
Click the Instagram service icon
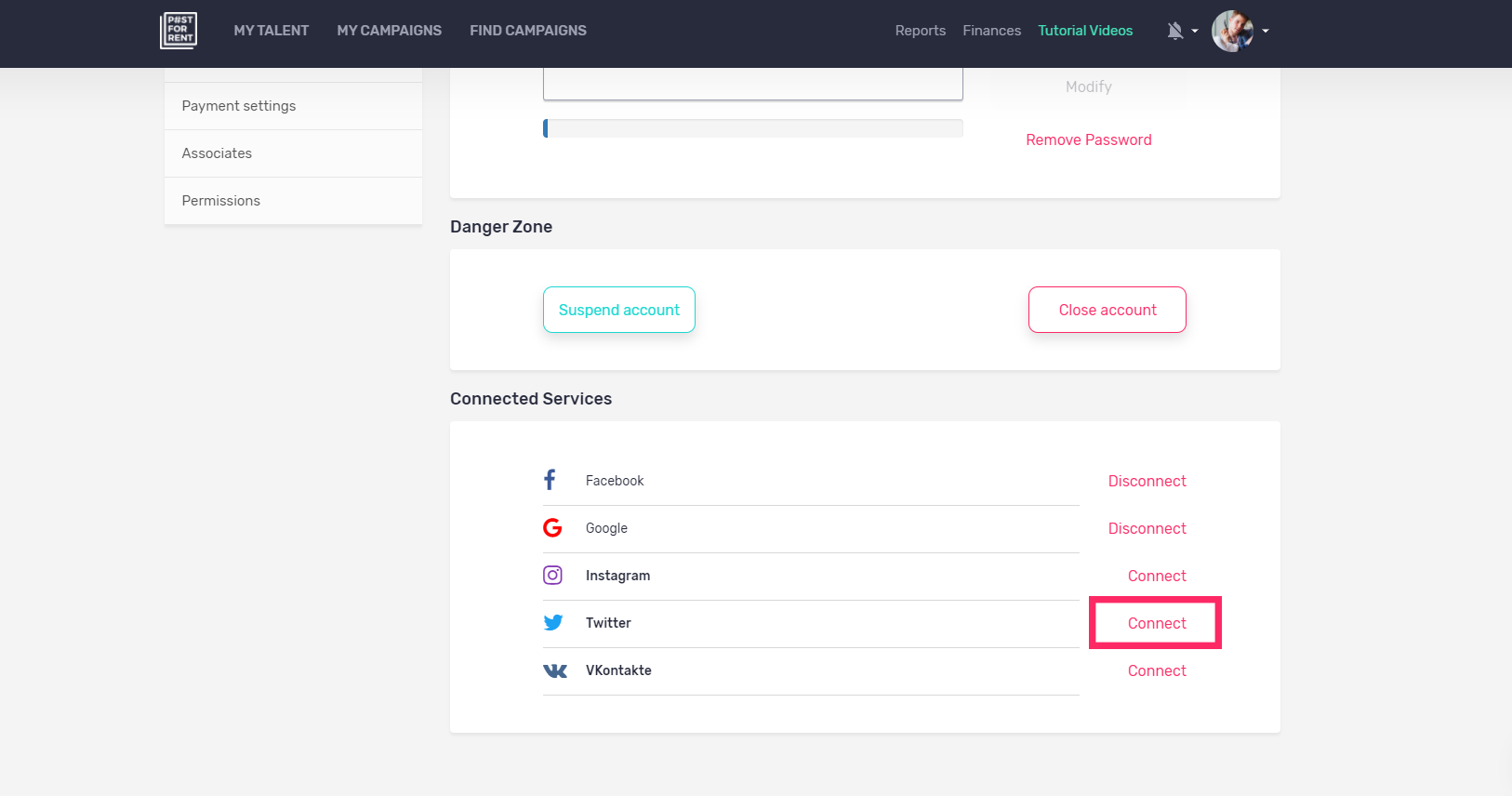[552, 576]
